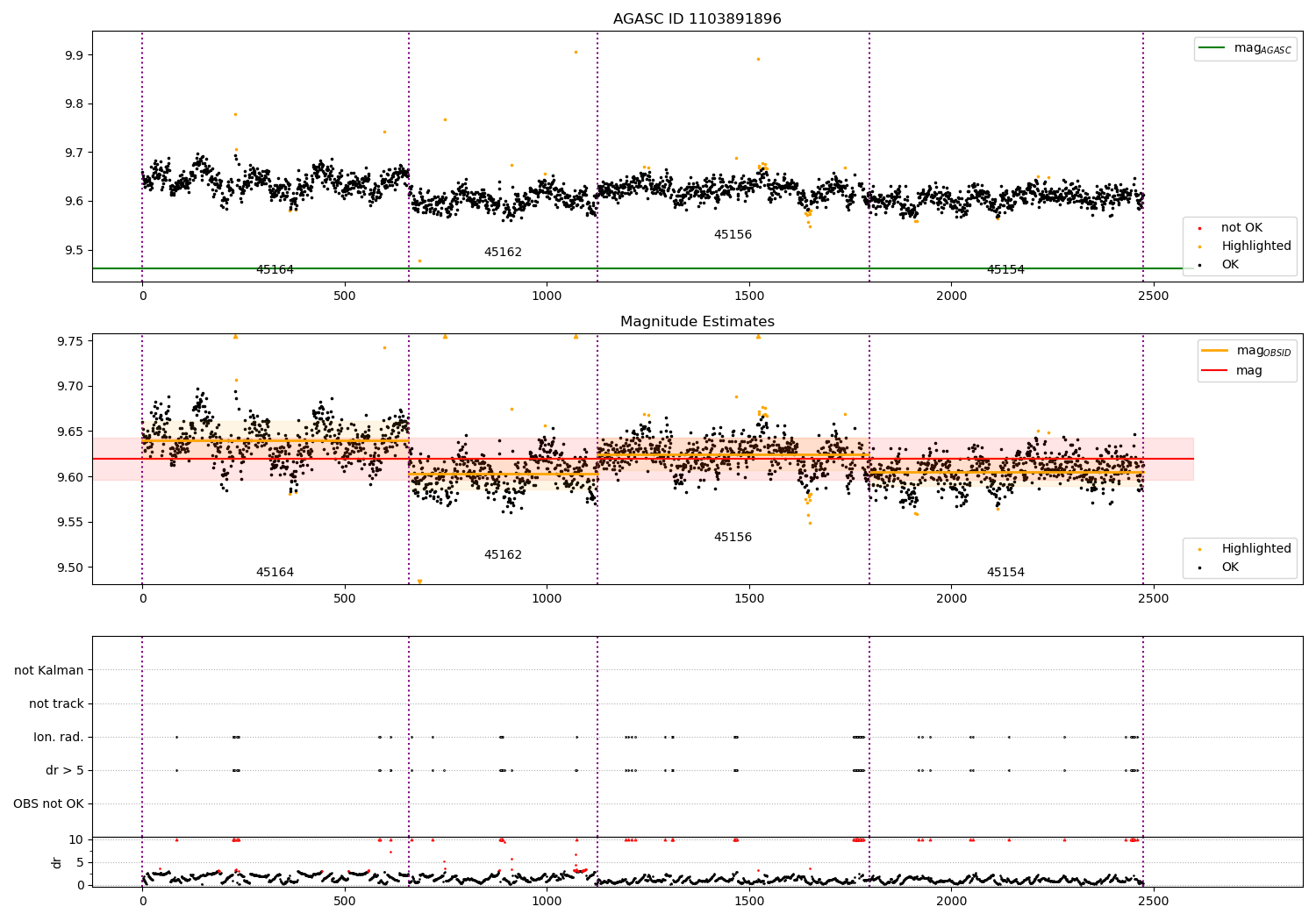Viewport: 1316px width, 921px height.
Task: Click obsid label 45162 in the top plot
Action: tap(503, 253)
